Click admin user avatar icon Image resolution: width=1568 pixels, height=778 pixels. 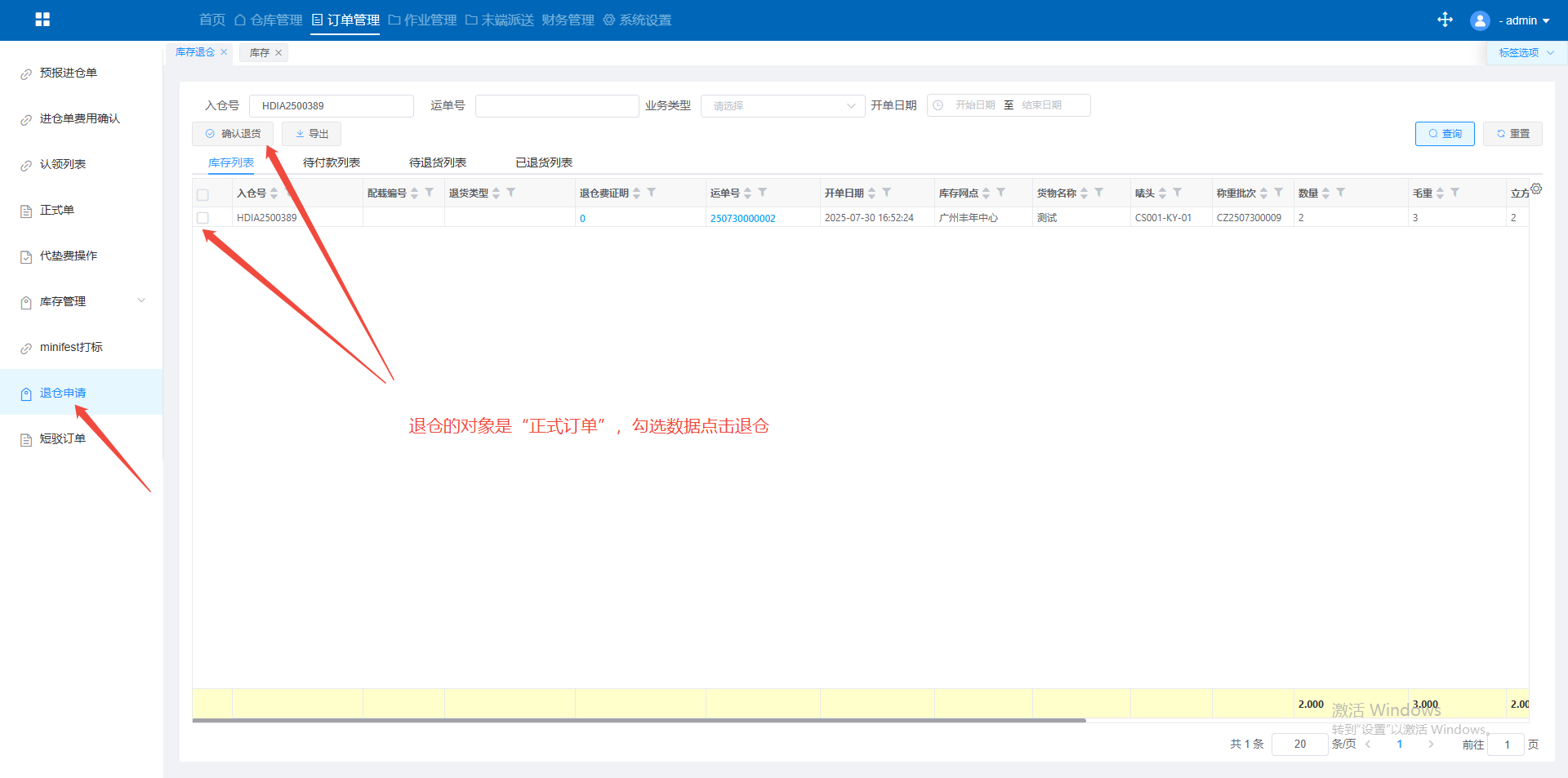(1479, 20)
